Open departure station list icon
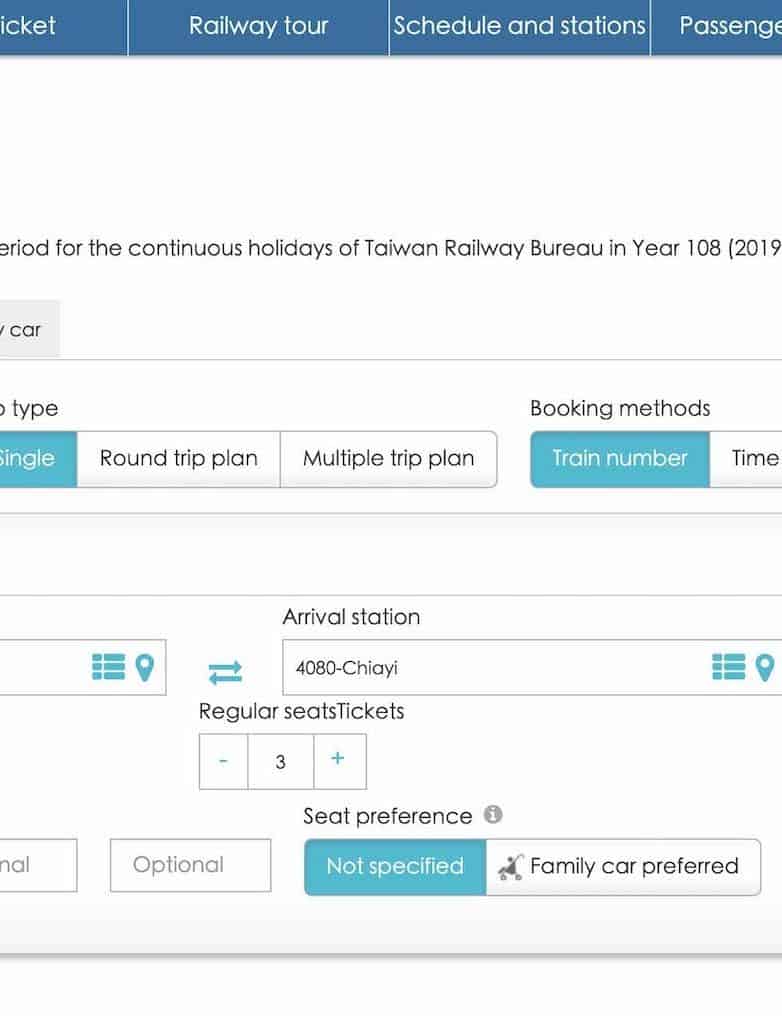This screenshot has height=1016, width=782. pos(108,667)
